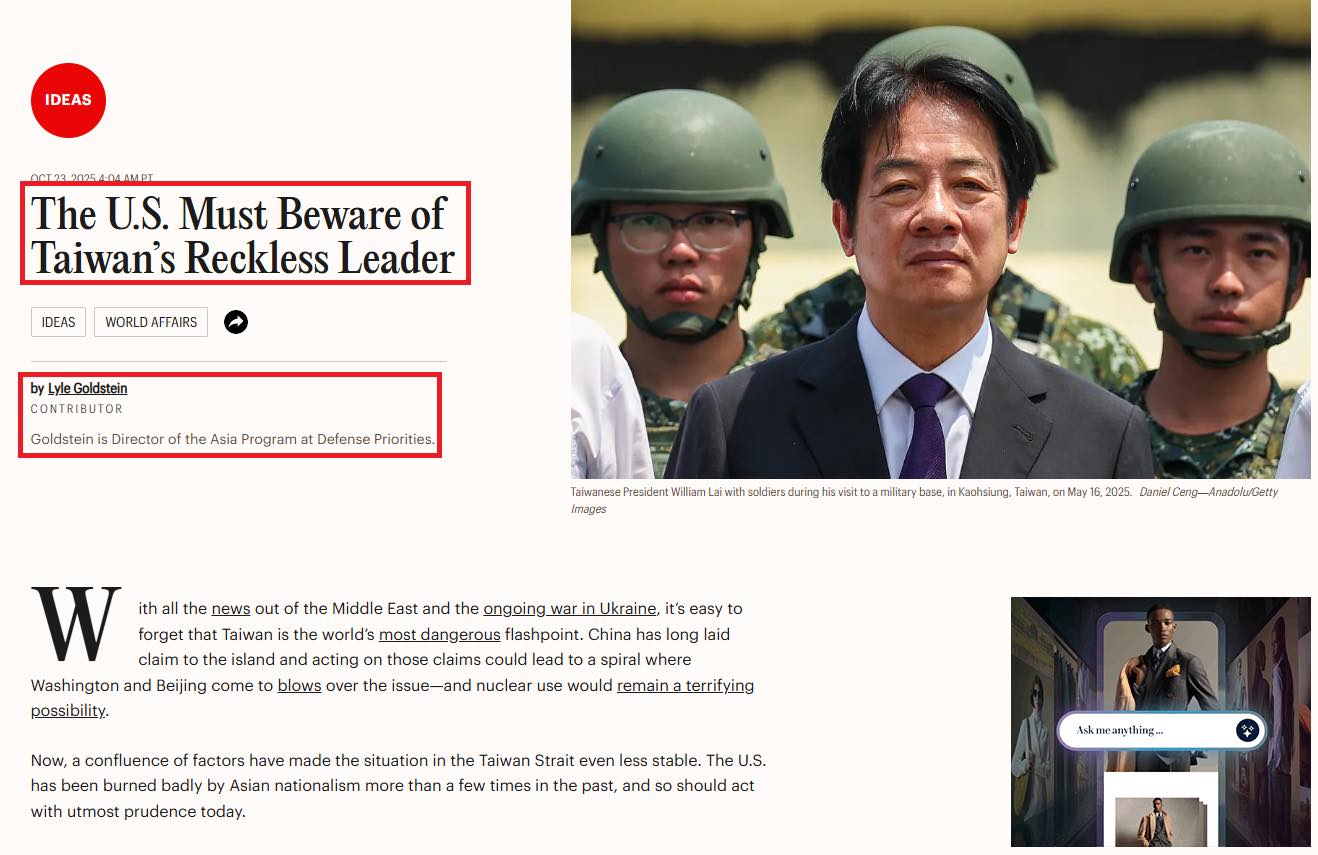
Task: Click the Goldstein Defense Priorities bio line
Action: point(233,439)
